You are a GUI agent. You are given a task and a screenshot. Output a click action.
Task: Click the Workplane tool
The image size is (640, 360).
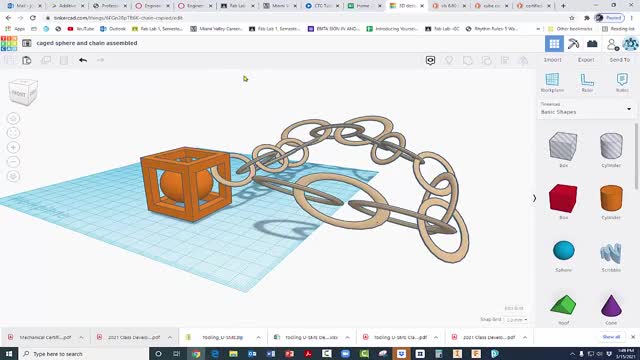pos(552,82)
